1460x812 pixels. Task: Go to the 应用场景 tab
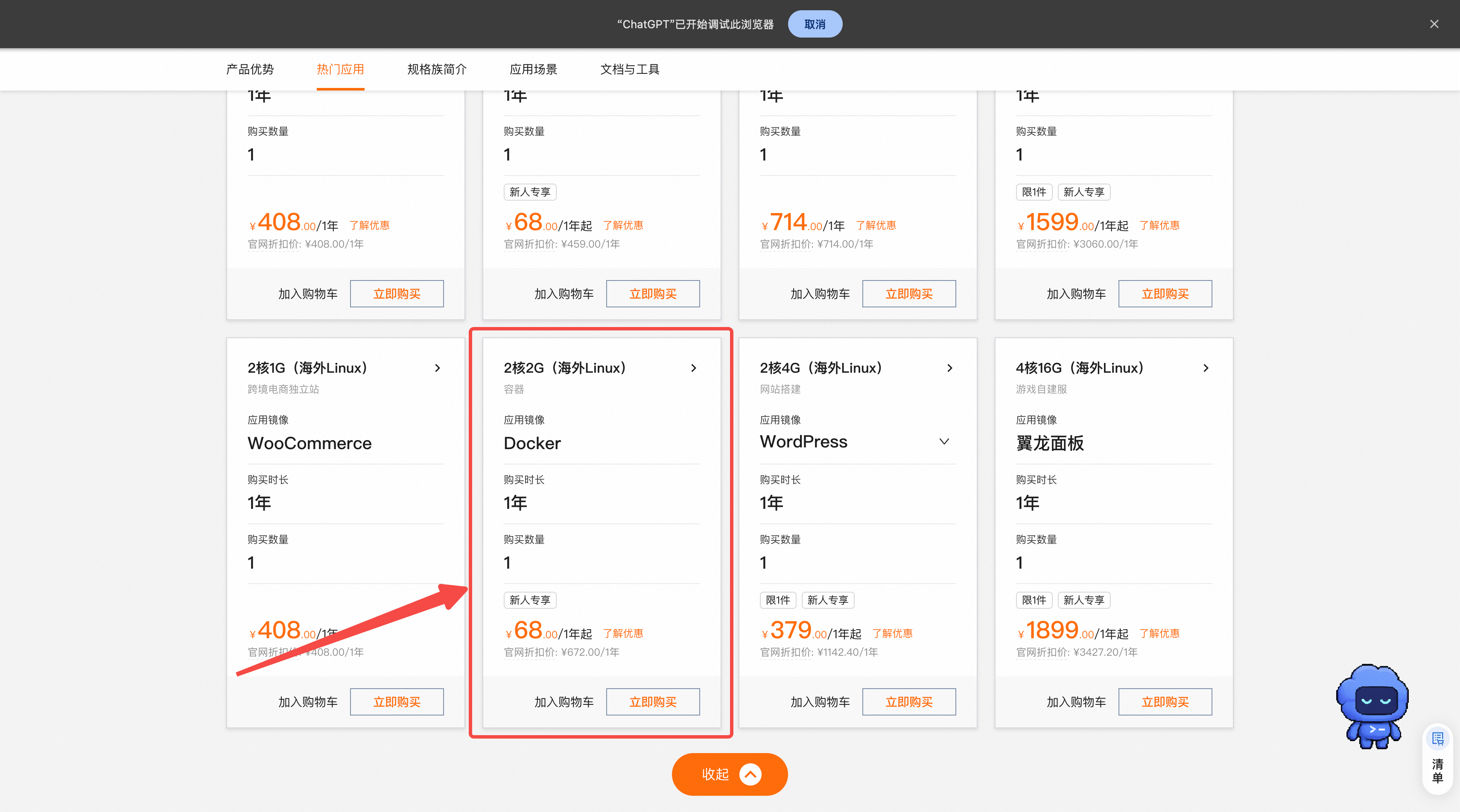[x=533, y=69]
